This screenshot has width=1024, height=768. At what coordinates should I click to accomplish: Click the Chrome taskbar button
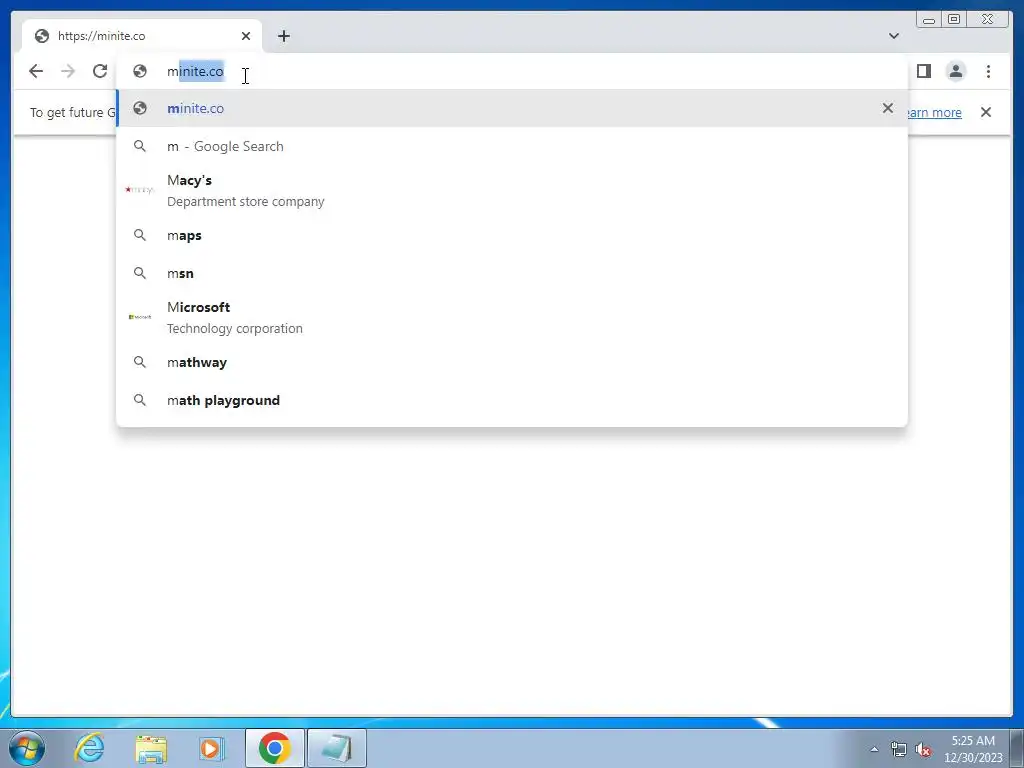click(x=275, y=748)
